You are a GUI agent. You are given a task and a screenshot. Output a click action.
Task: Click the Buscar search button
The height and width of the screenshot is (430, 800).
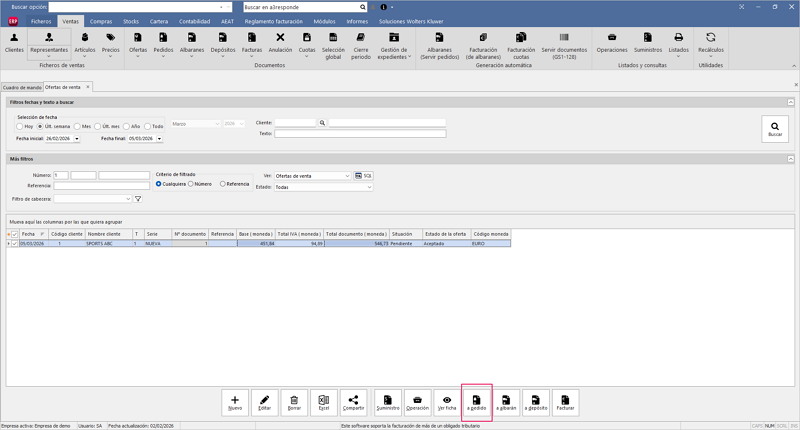(x=774, y=129)
